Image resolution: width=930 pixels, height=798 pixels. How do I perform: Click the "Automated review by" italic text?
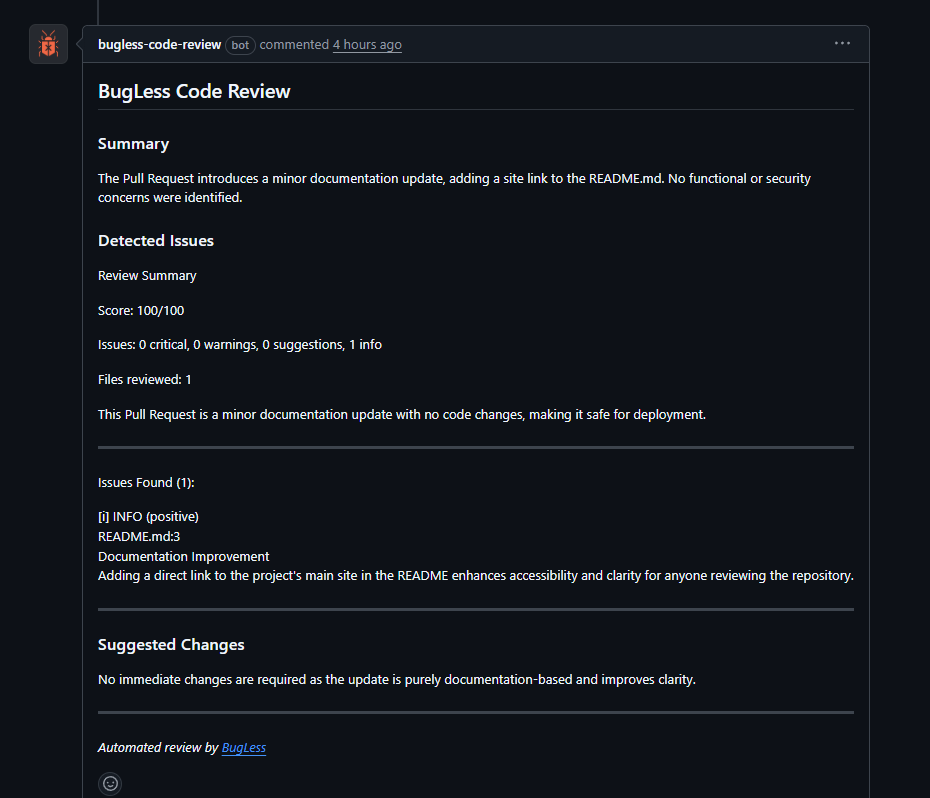[158, 747]
